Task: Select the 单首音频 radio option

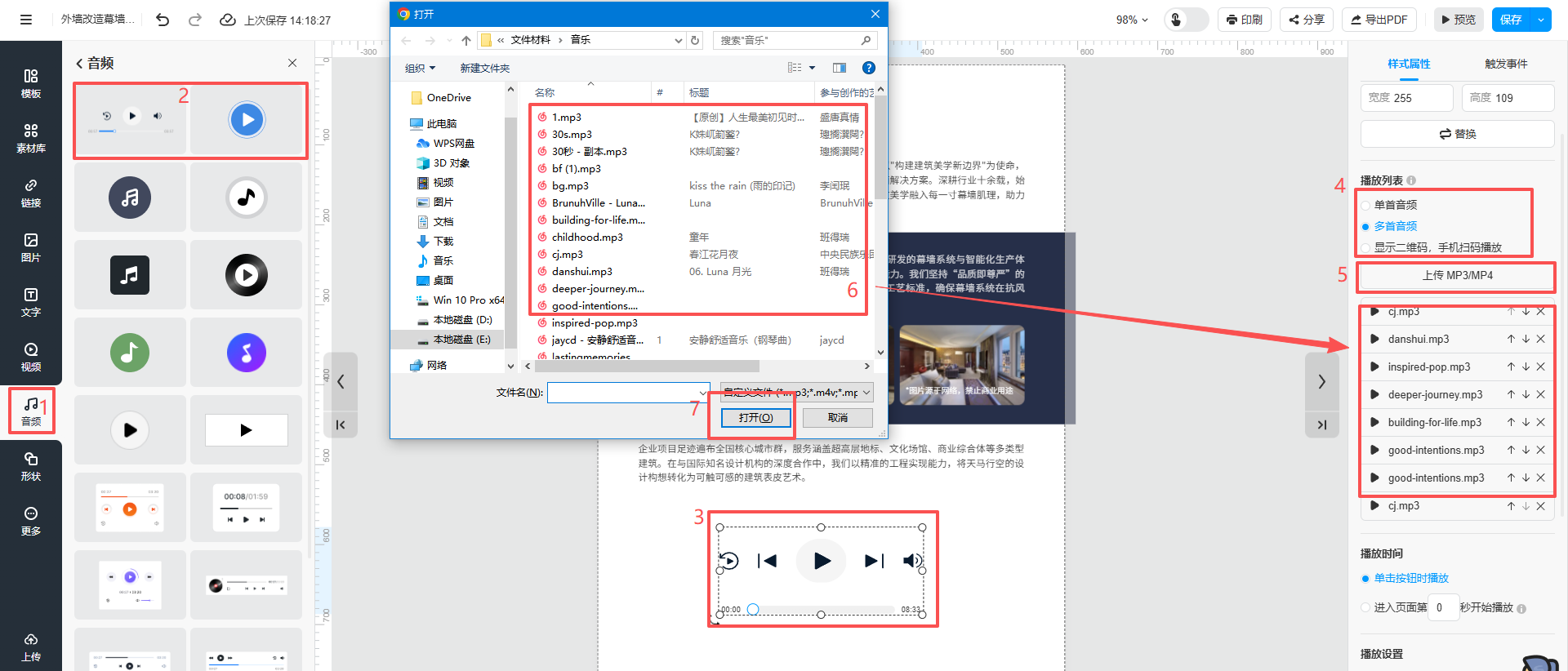Action: [1365, 205]
